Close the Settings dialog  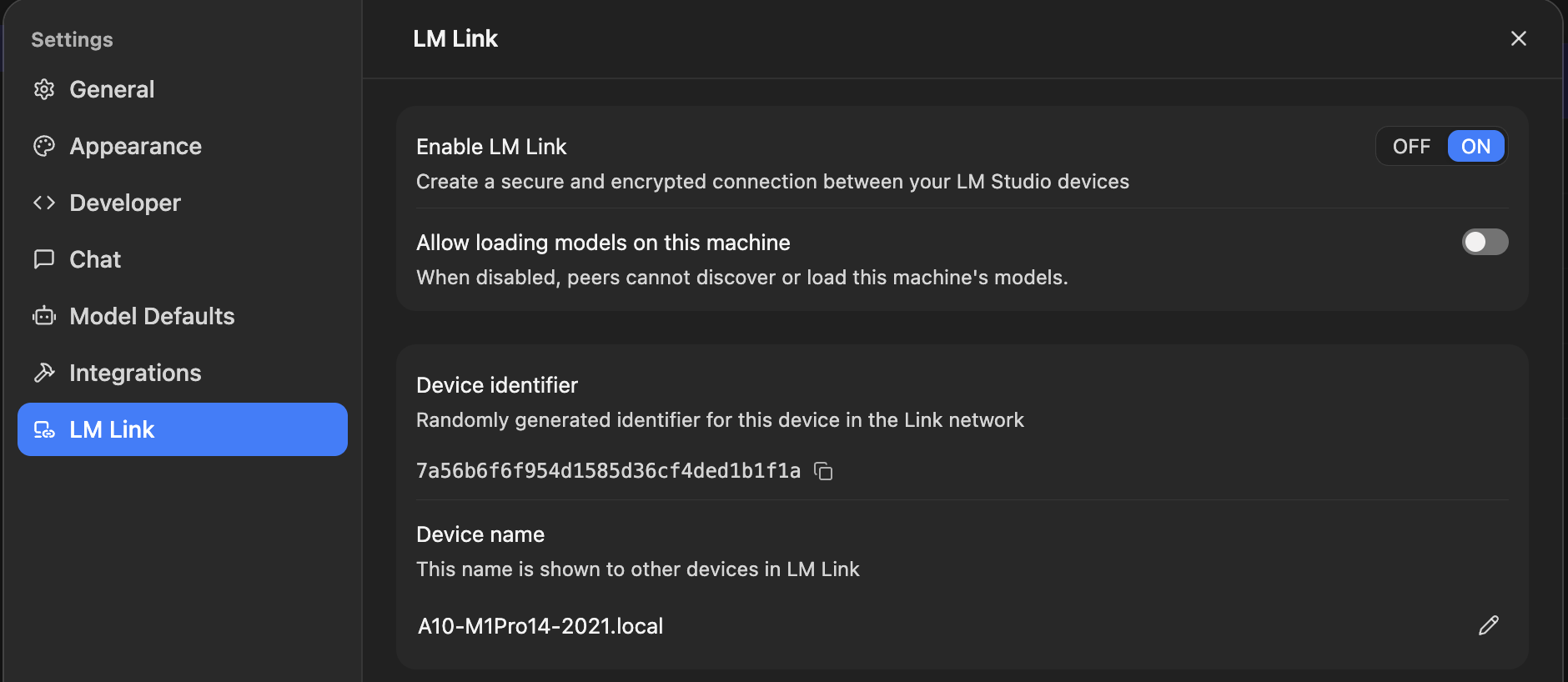coord(1519,38)
